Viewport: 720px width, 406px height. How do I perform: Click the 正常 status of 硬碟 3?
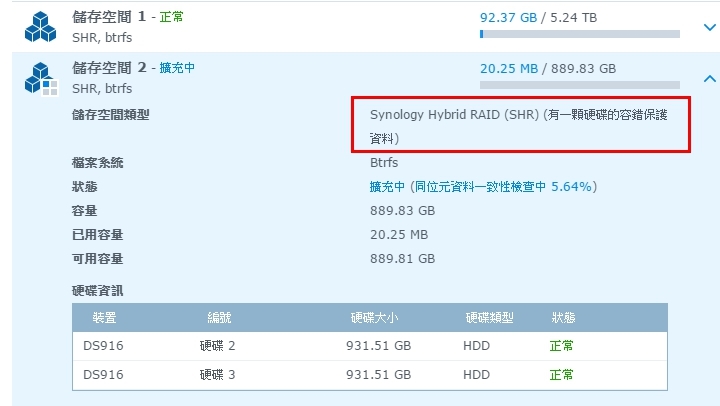pos(562,375)
